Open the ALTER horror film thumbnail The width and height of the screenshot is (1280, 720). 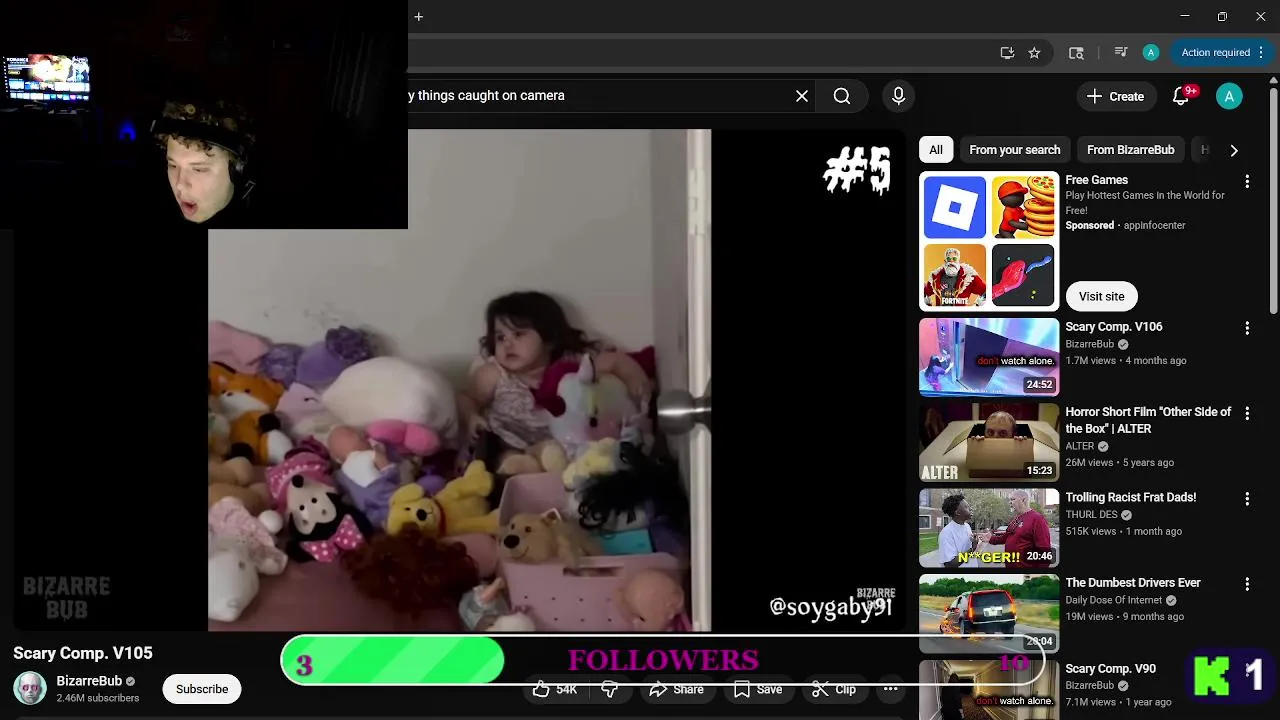click(988, 442)
